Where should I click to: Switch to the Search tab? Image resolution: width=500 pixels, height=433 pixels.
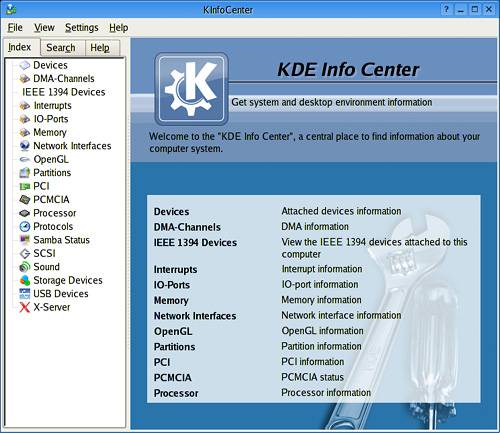pos(62,48)
